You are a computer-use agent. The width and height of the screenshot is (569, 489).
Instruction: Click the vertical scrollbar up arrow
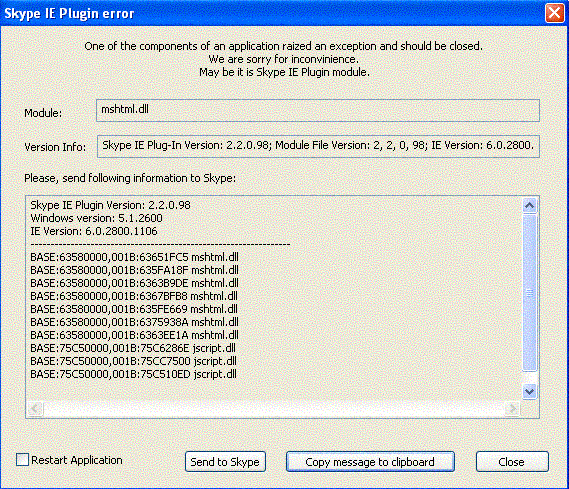(529, 206)
